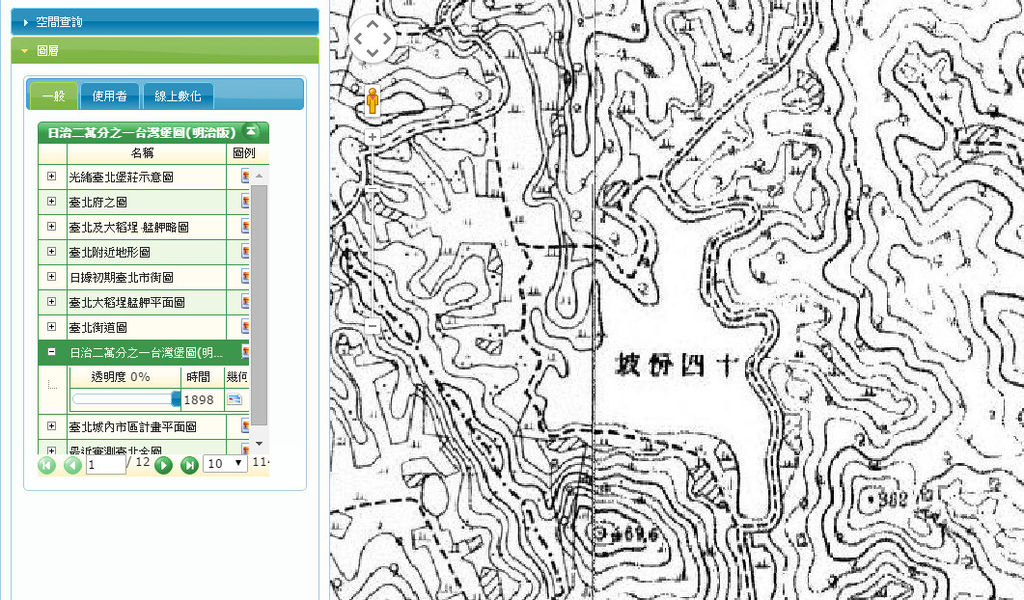
Task: Zoom in with the map plus button
Action: [x=373, y=137]
